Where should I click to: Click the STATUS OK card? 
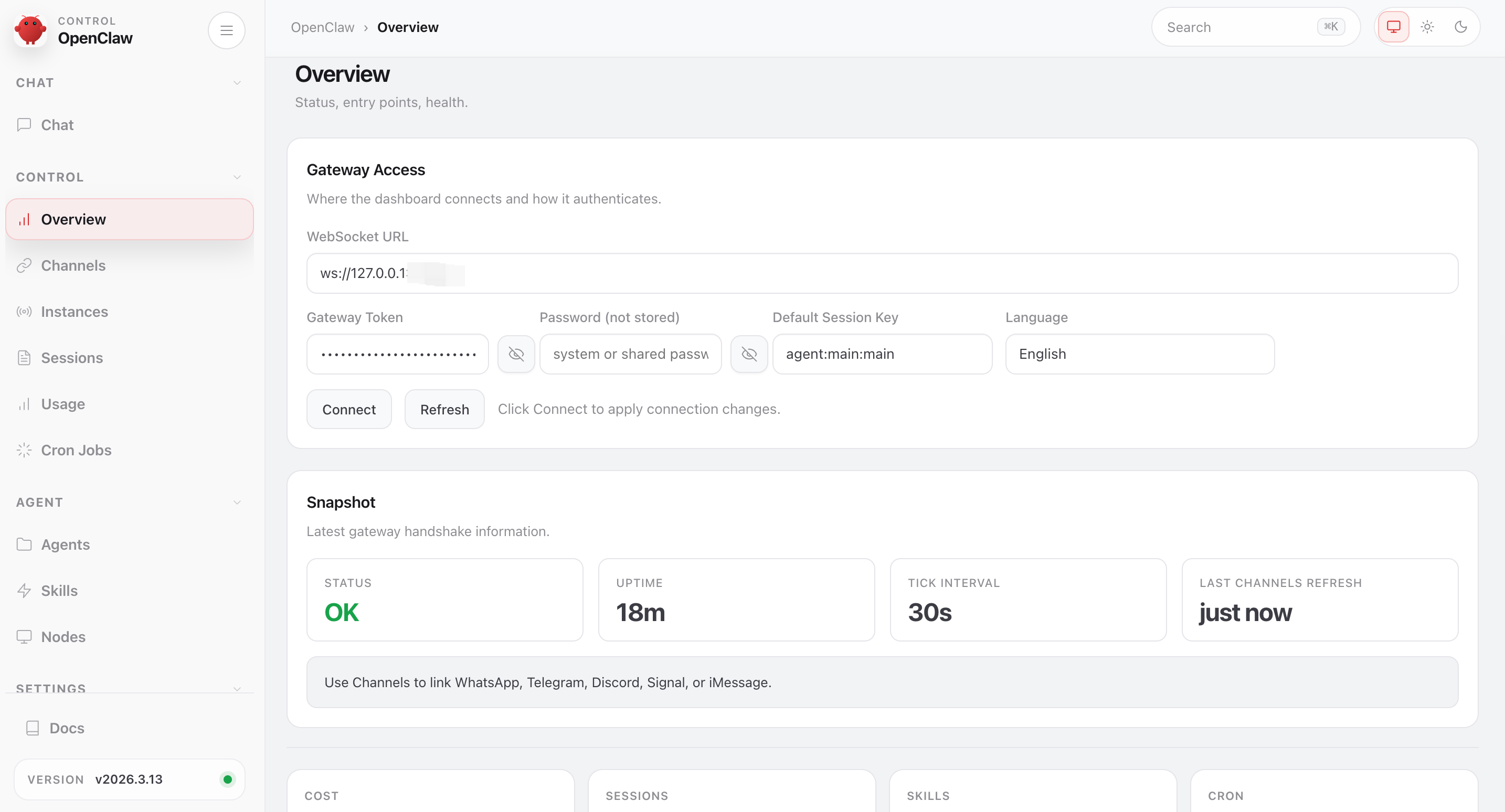click(x=444, y=600)
